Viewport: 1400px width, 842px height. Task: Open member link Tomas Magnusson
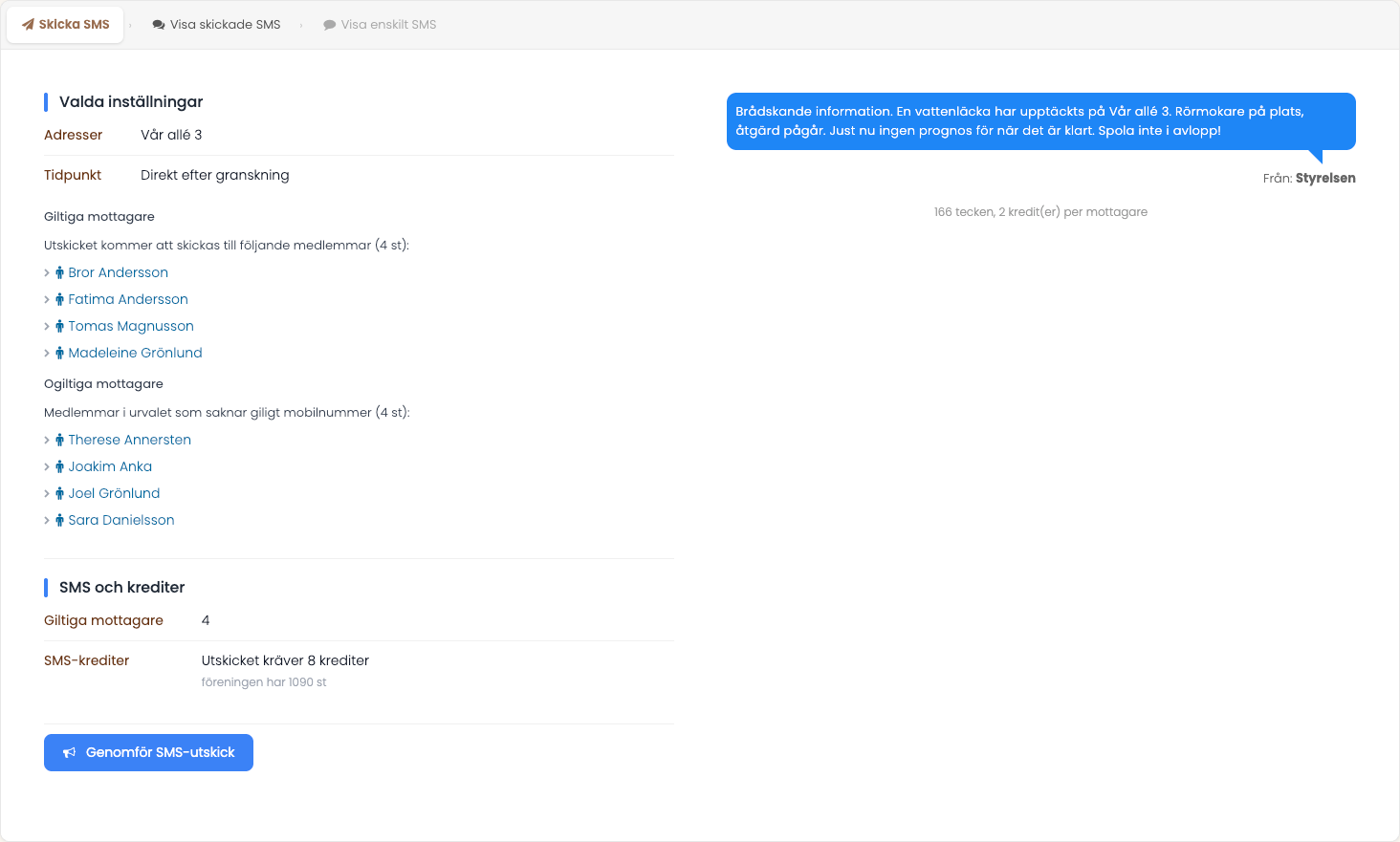[x=131, y=326]
